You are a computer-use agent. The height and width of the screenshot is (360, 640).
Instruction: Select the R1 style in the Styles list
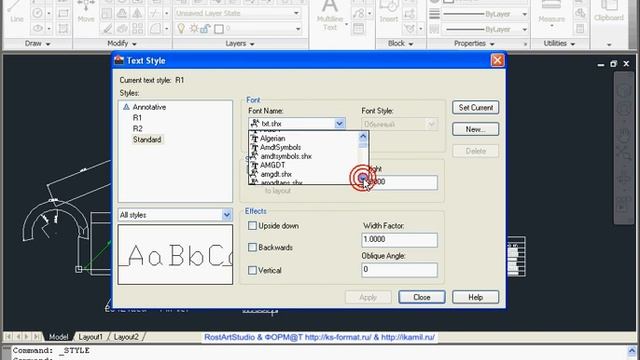[137, 118]
